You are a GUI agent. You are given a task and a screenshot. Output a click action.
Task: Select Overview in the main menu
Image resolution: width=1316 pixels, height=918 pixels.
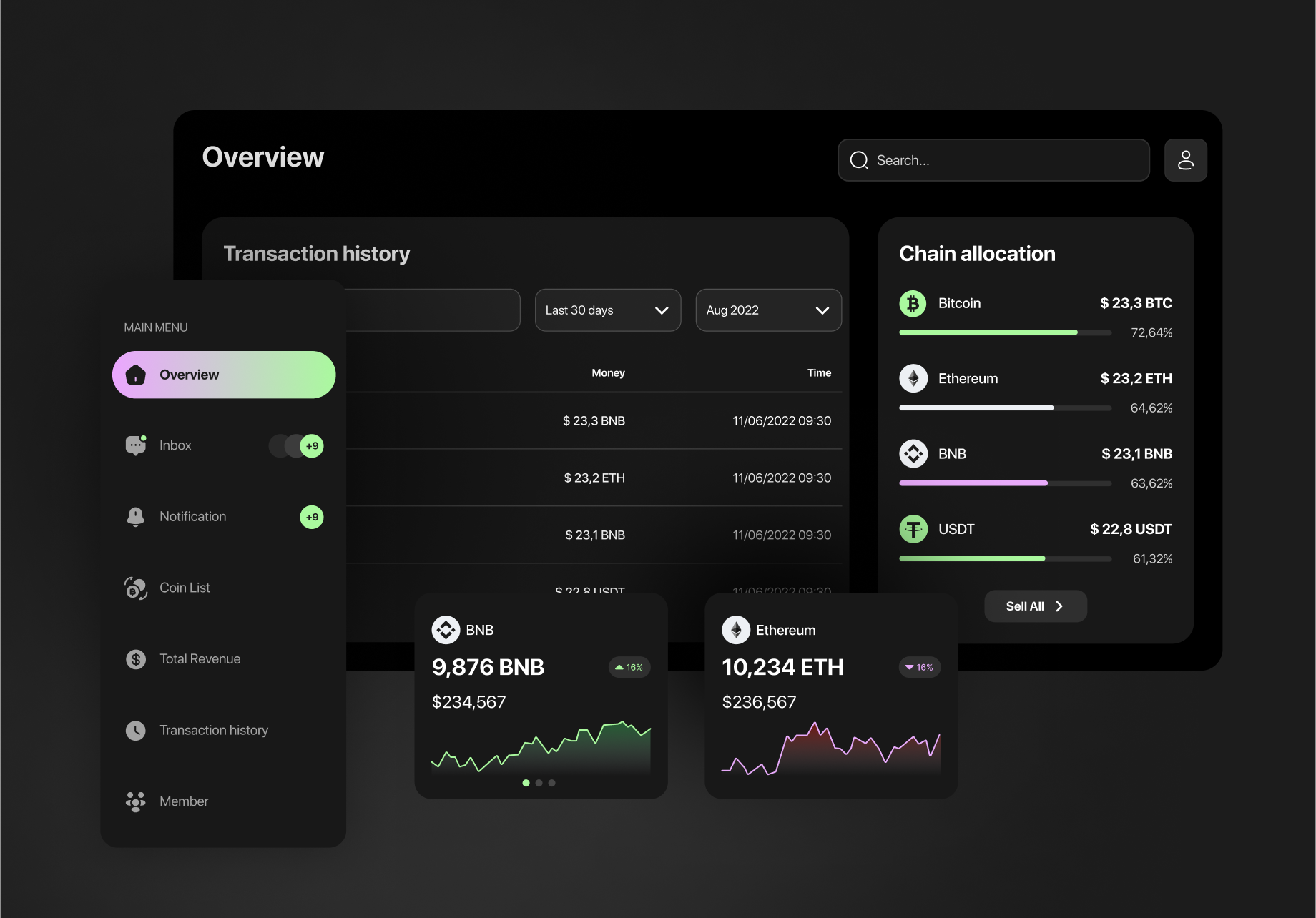coord(224,375)
